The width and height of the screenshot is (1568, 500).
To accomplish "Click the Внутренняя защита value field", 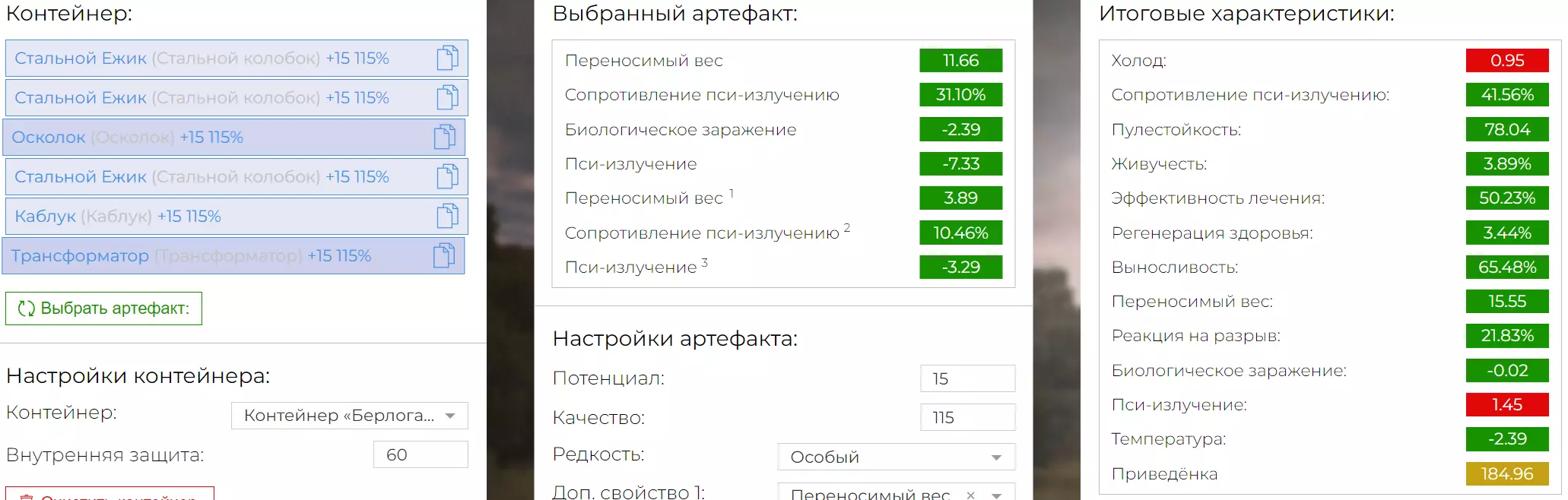I will [420, 454].
